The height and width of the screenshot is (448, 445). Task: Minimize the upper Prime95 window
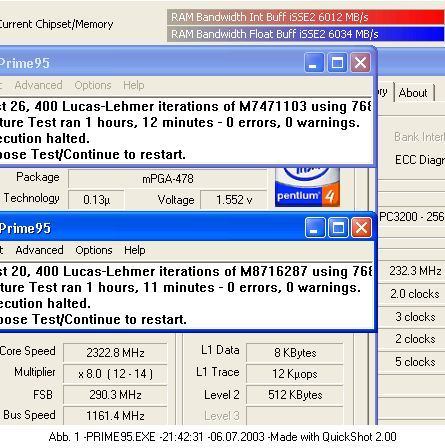[x=314, y=63]
